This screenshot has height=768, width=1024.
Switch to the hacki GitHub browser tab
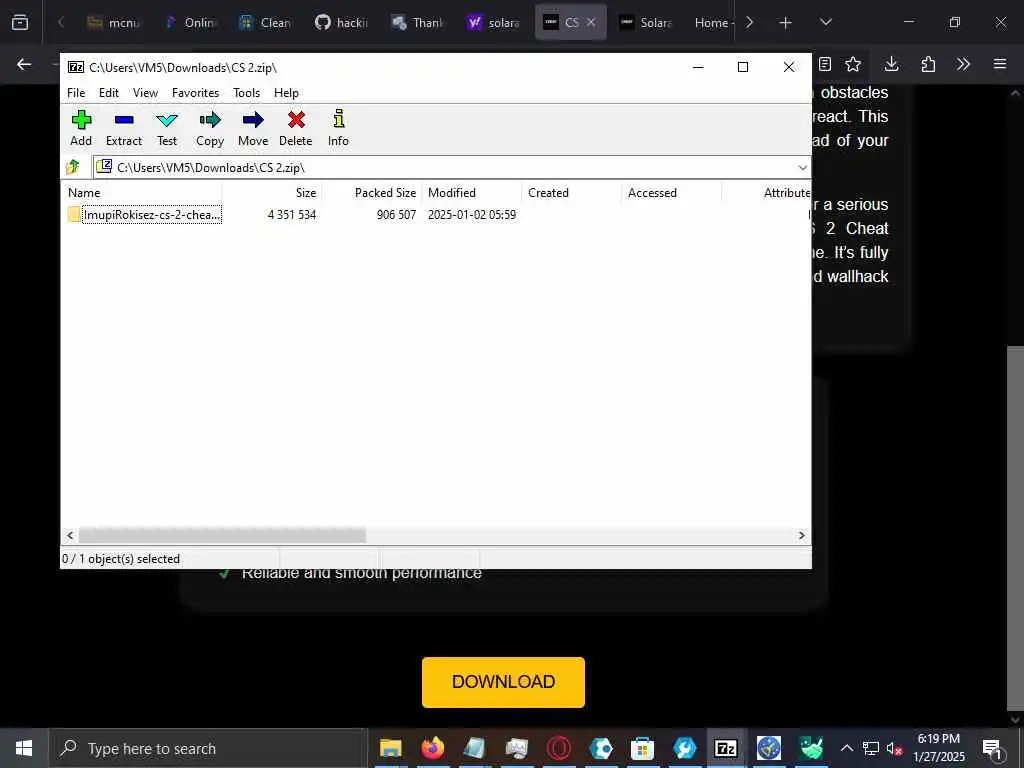pyautogui.click(x=341, y=22)
